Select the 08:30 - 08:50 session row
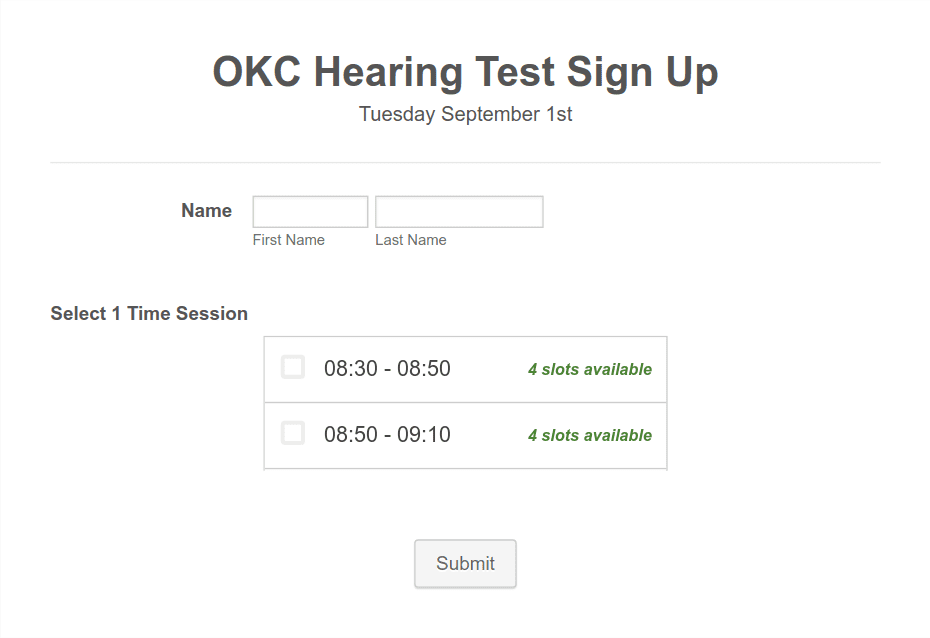This screenshot has width=930, height=638. (465, 369)
